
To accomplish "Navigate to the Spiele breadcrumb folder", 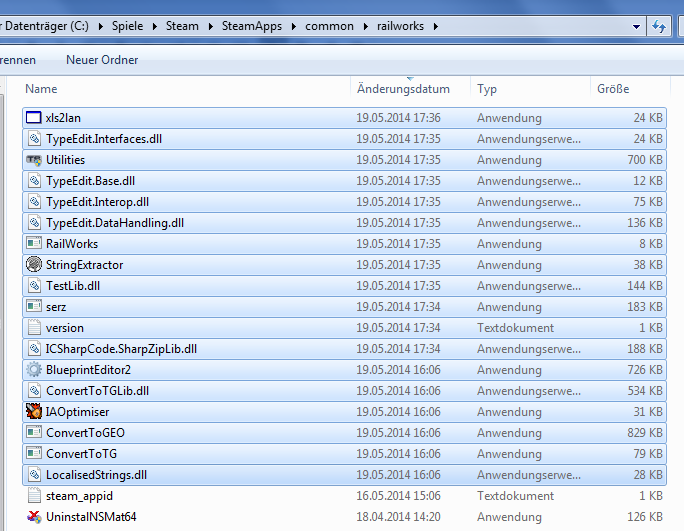I will 127,26.
